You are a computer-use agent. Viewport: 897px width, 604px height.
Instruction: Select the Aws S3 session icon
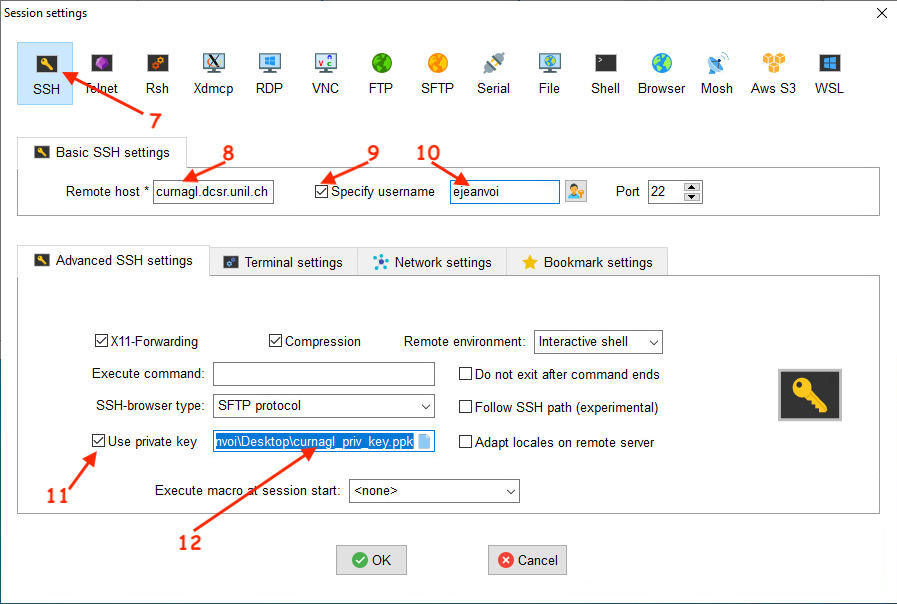[x=773, y=73]
